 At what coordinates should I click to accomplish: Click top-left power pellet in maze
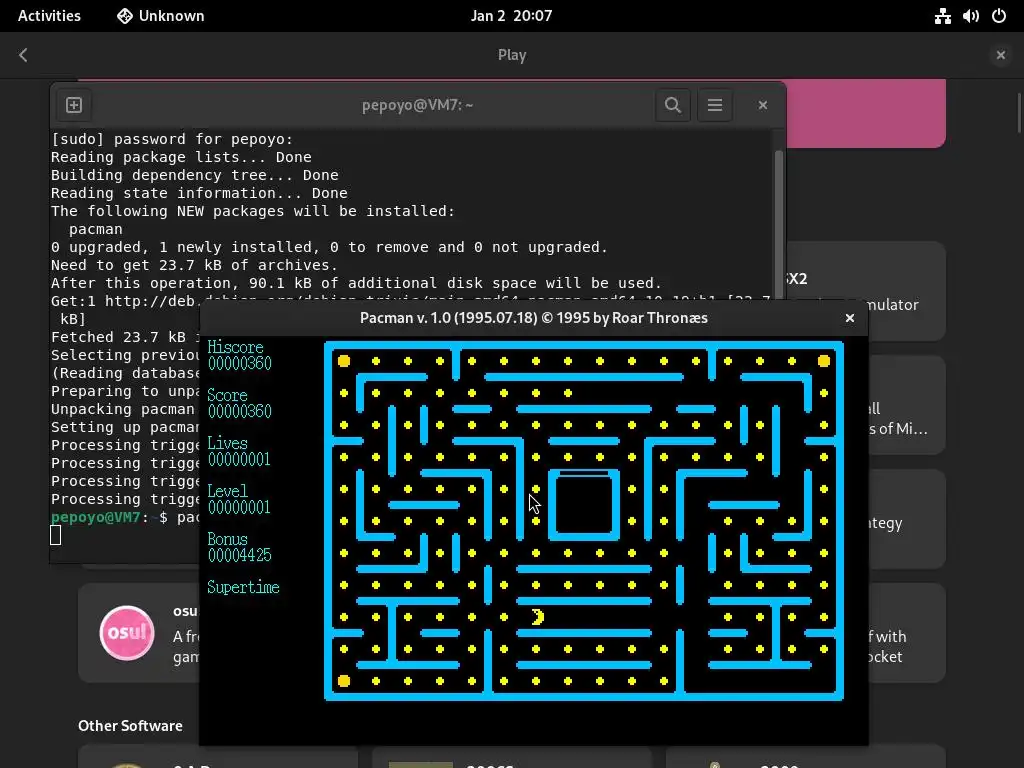point(344,361)
